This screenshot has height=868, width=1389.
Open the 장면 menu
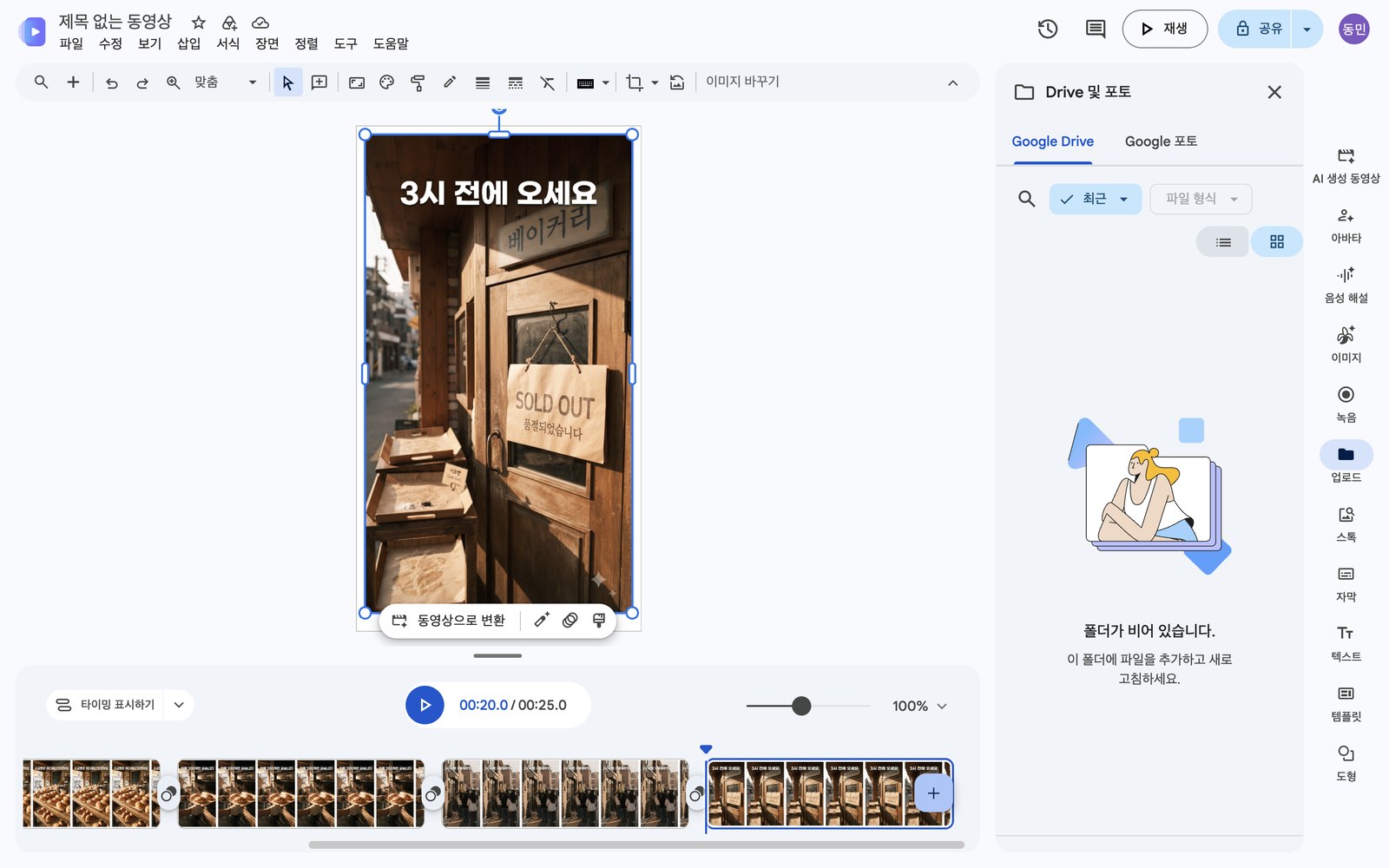(x=267, y=43)
